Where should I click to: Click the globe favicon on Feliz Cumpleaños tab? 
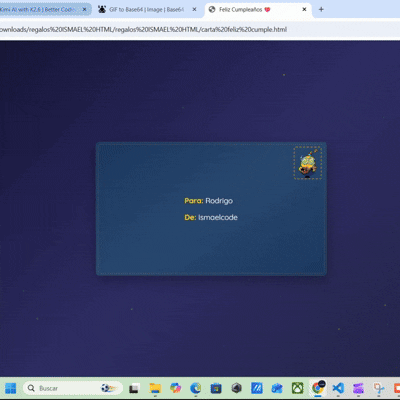click(212, 9)
